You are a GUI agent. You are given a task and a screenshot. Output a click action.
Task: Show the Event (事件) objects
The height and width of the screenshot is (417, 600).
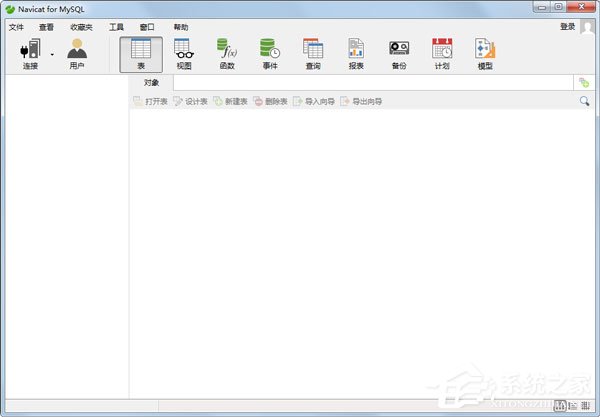270,54
